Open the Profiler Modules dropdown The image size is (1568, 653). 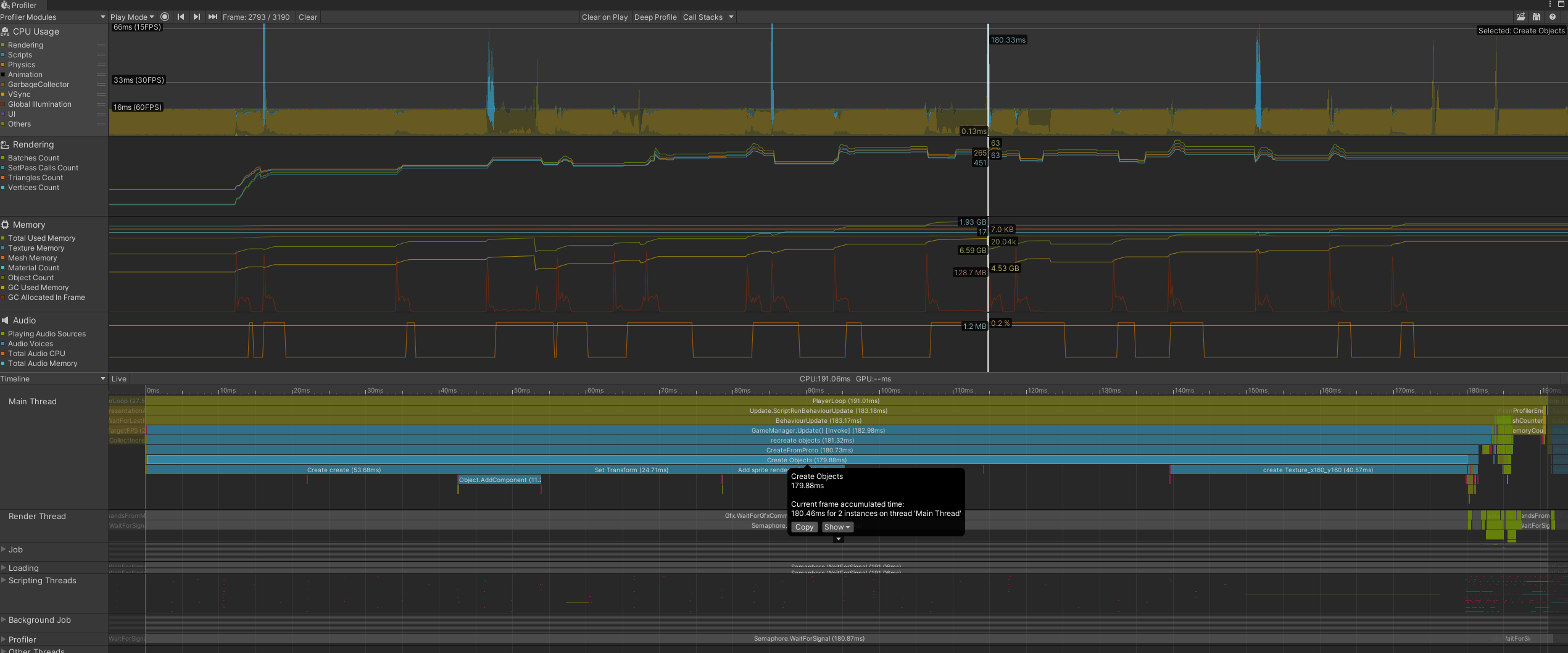click(x=53, y=17)
